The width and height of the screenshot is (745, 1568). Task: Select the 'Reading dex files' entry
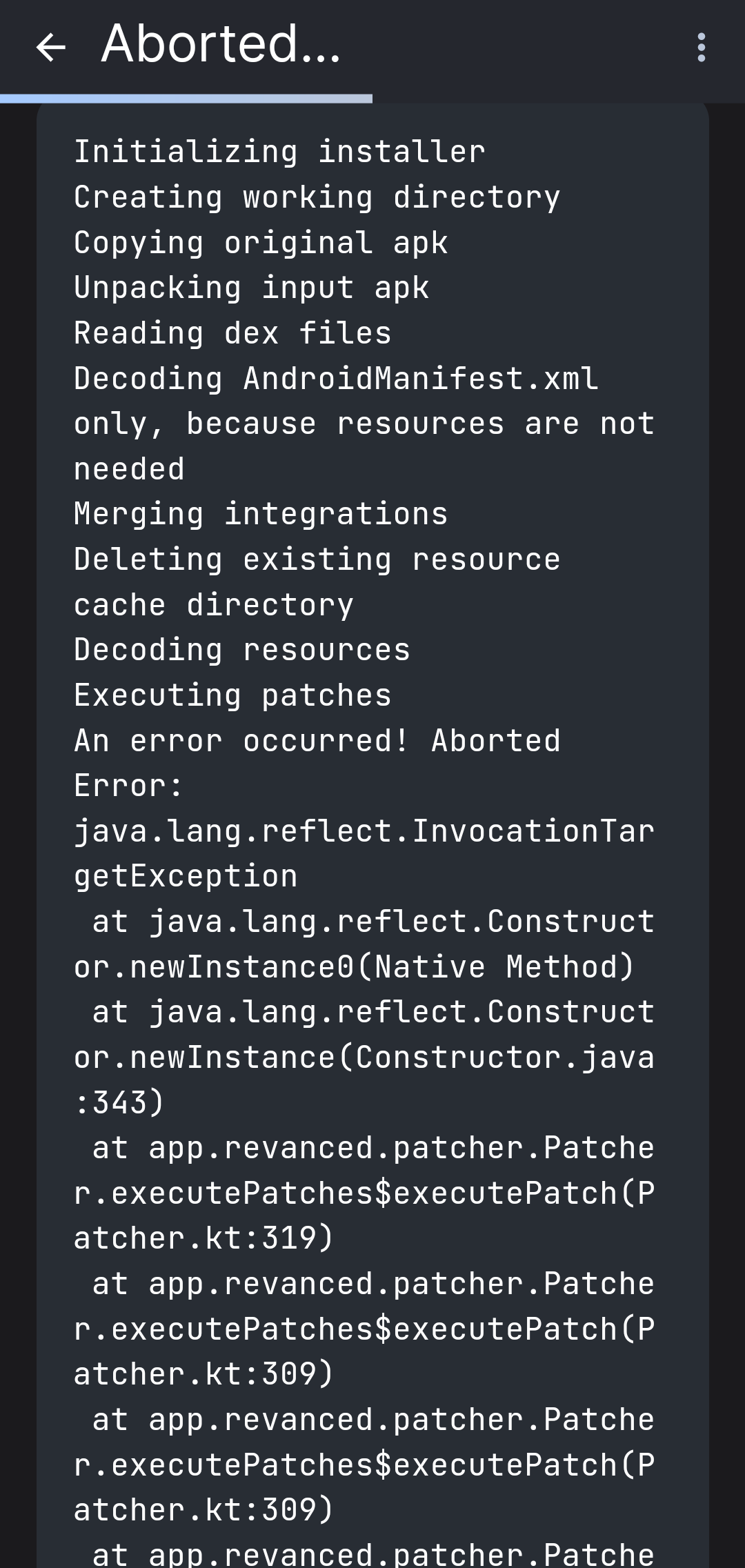[x=232, y=333]
